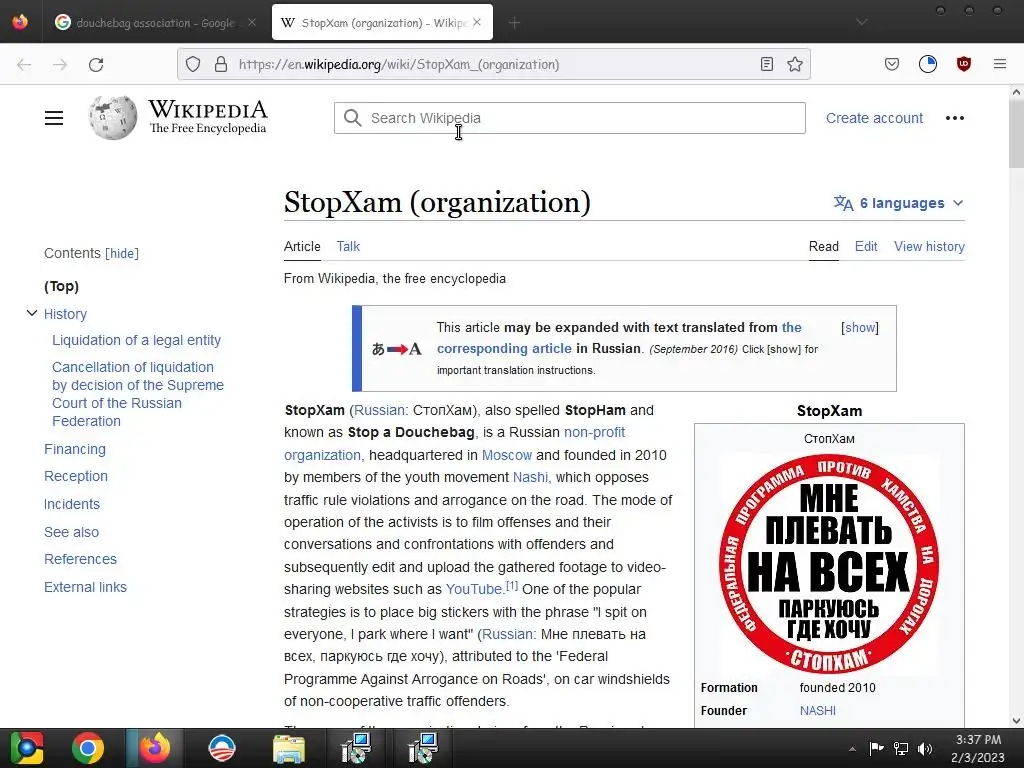Bookmark this page with the star icon
1024x768 pixels.
[795, 64]
